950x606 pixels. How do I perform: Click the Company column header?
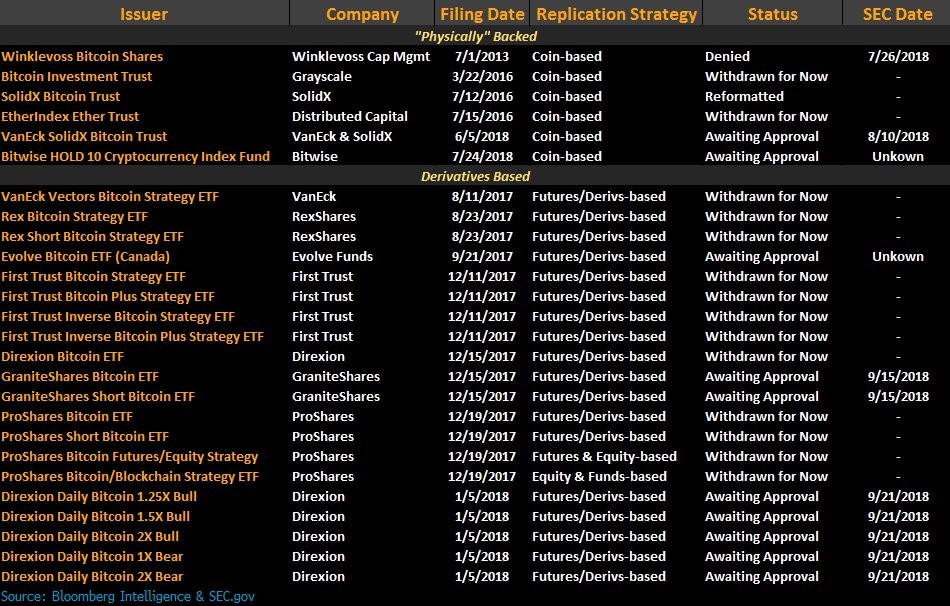point(362,14)
